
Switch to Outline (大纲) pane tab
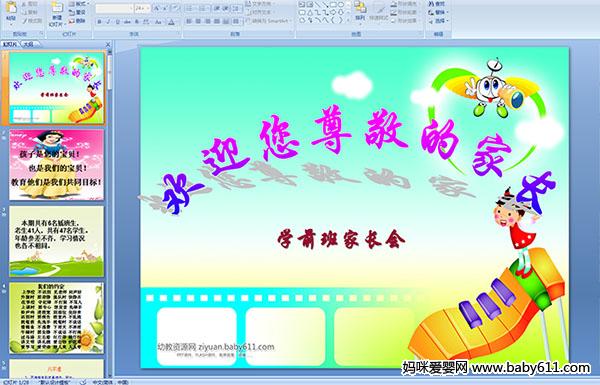pyautogui.click(x=29, y=44)
